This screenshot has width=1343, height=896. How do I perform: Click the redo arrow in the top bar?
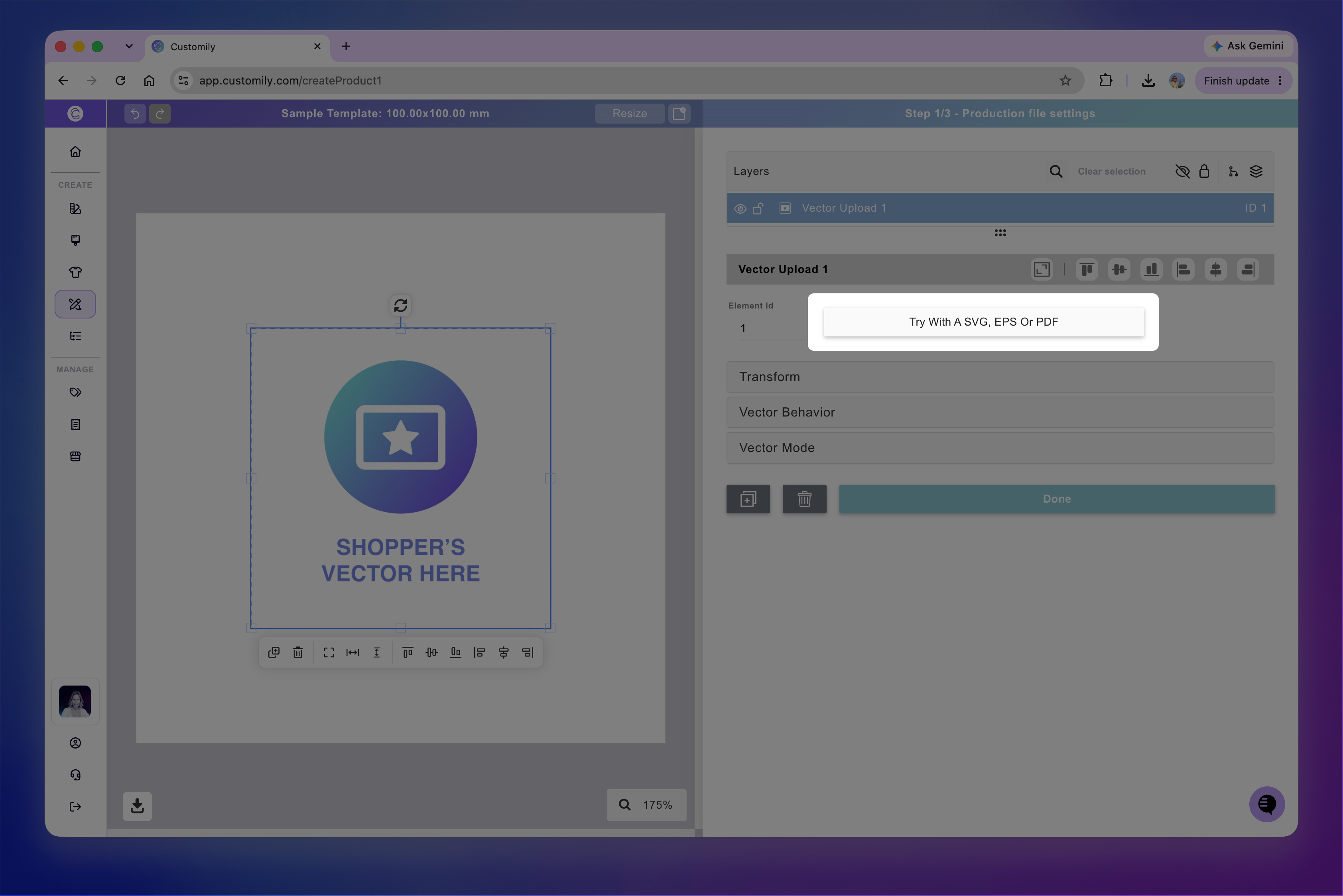[x=160, y=114]
